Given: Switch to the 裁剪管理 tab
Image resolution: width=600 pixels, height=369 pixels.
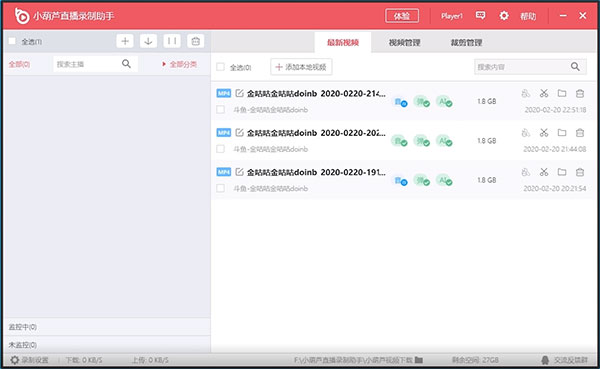Looking at the screenshot, I should click(466, 42).
